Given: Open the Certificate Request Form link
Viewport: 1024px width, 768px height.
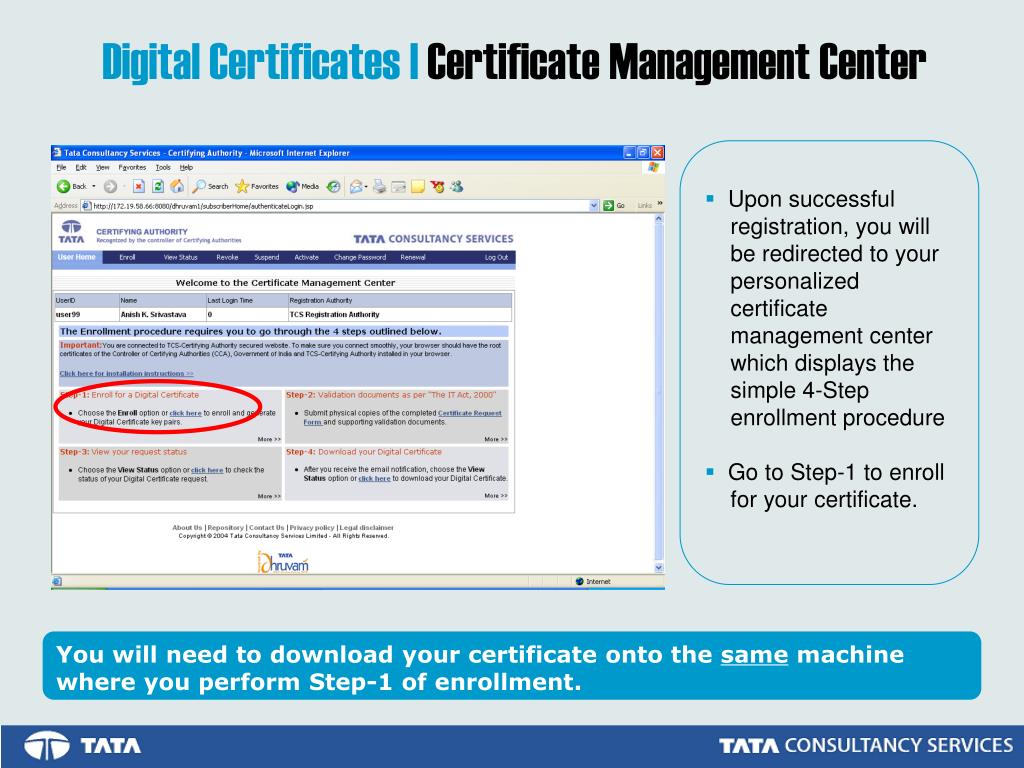Looking at the screenshot, I should [402, 417].
